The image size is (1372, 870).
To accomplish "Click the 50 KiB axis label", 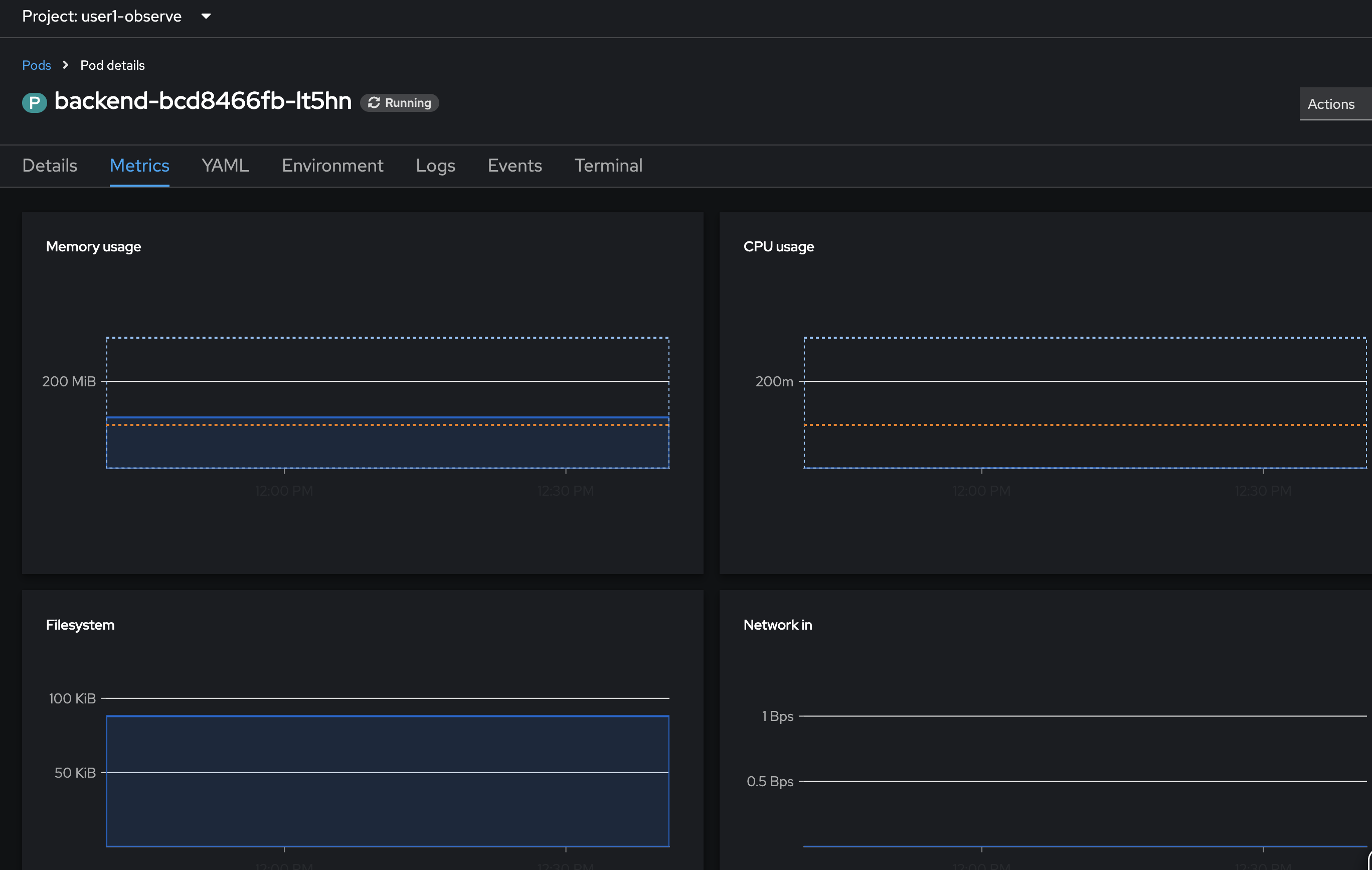I will pos(75,773).
